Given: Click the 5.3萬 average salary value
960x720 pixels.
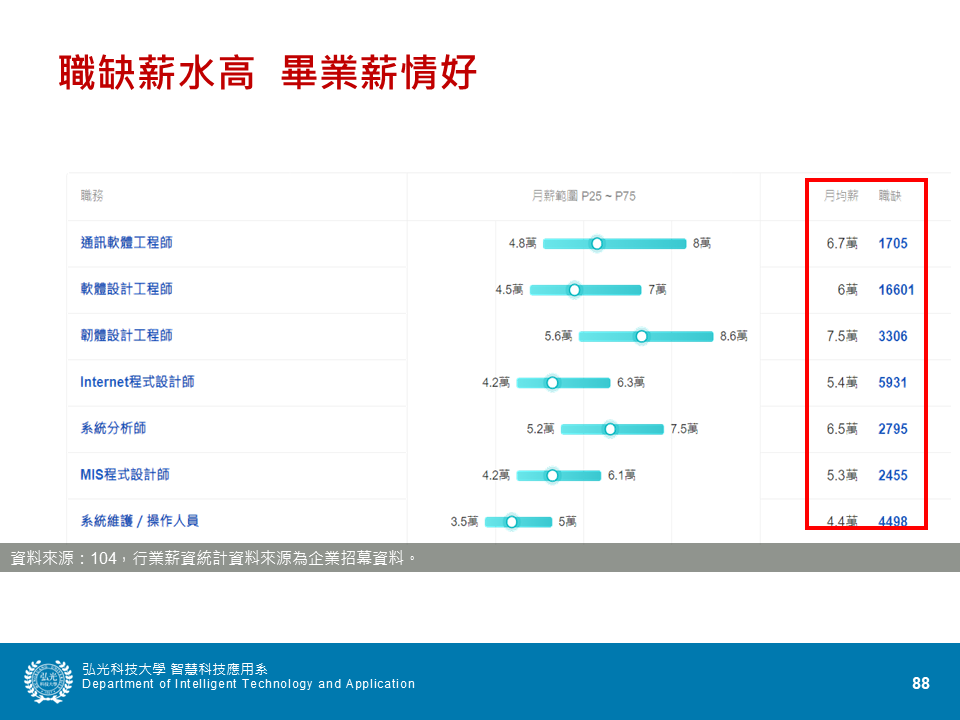Looking at the screenshot, I should 842,476.
